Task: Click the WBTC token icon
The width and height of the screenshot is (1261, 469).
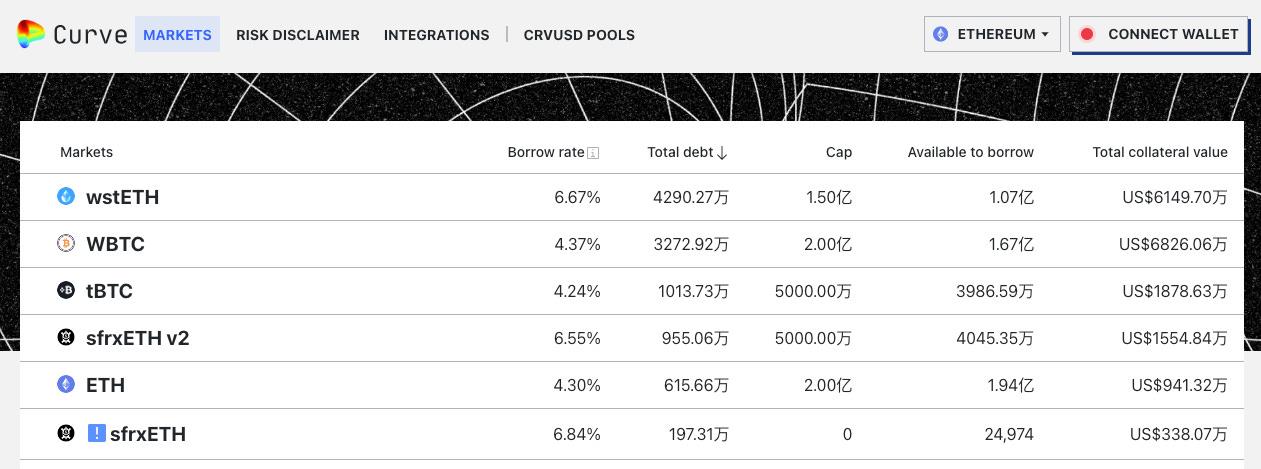Action: 66,243
